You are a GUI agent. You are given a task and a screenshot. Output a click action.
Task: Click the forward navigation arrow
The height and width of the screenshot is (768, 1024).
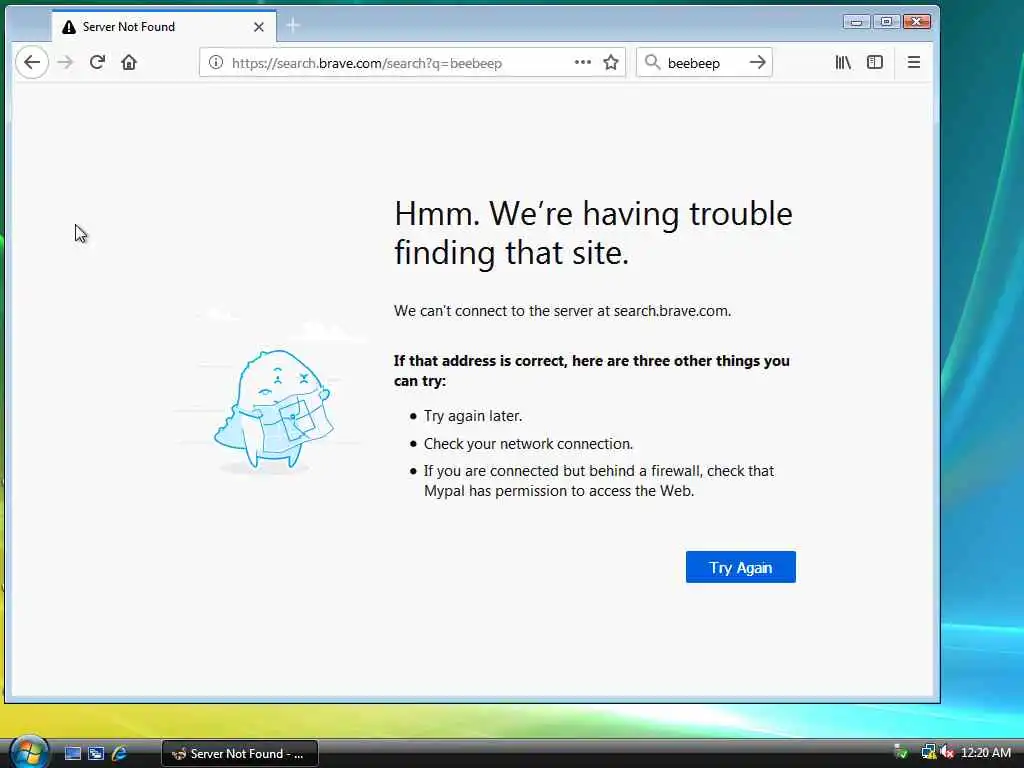click(65, 63)
